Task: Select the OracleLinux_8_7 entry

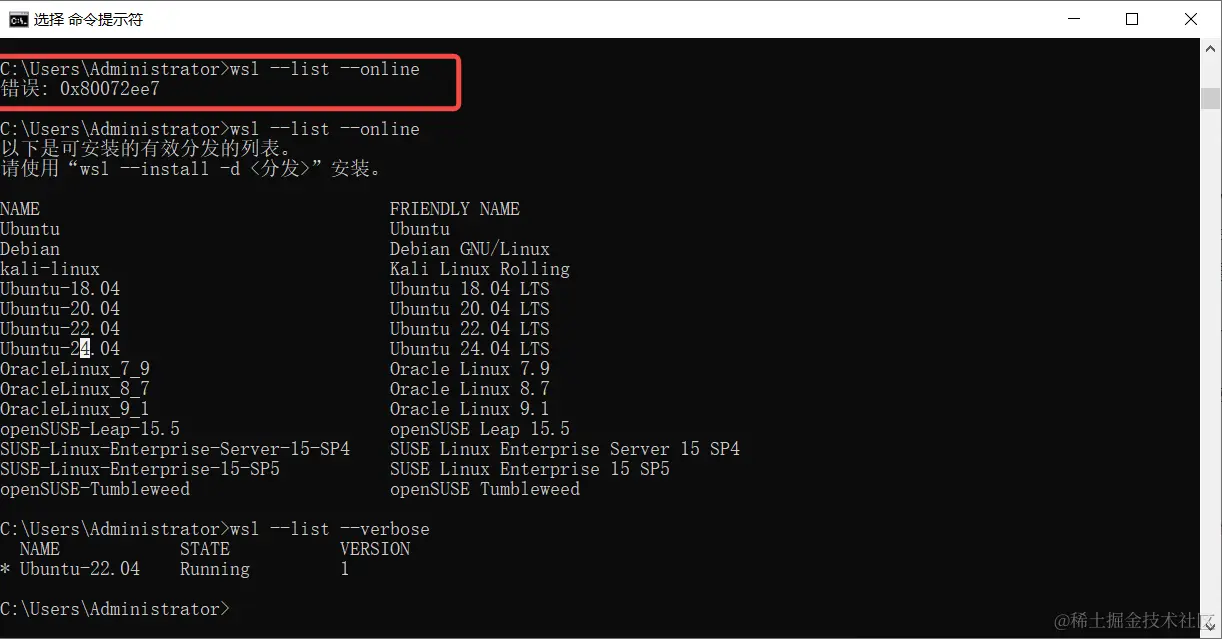Action: coord(75,389)
